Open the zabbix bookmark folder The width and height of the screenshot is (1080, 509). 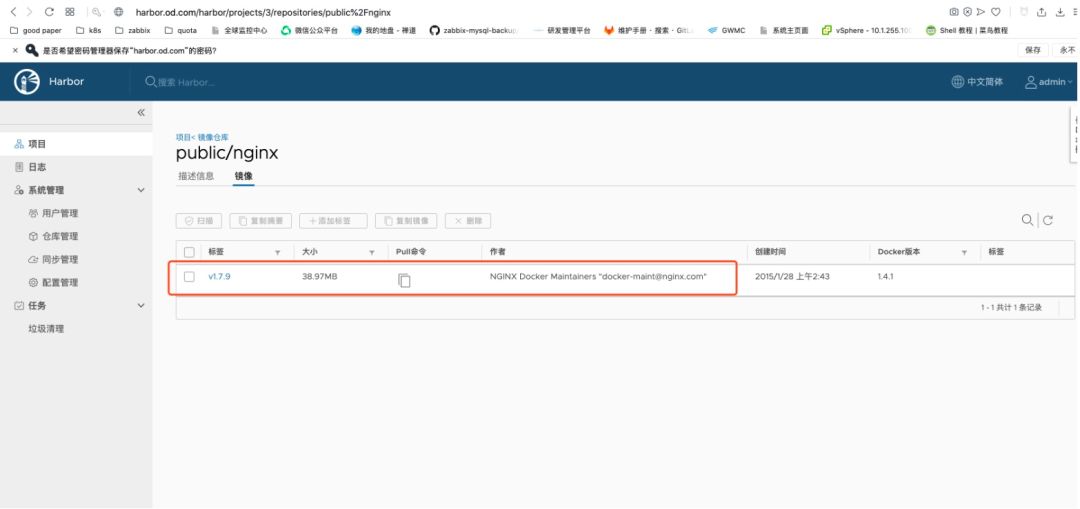[x=132, y=30]
